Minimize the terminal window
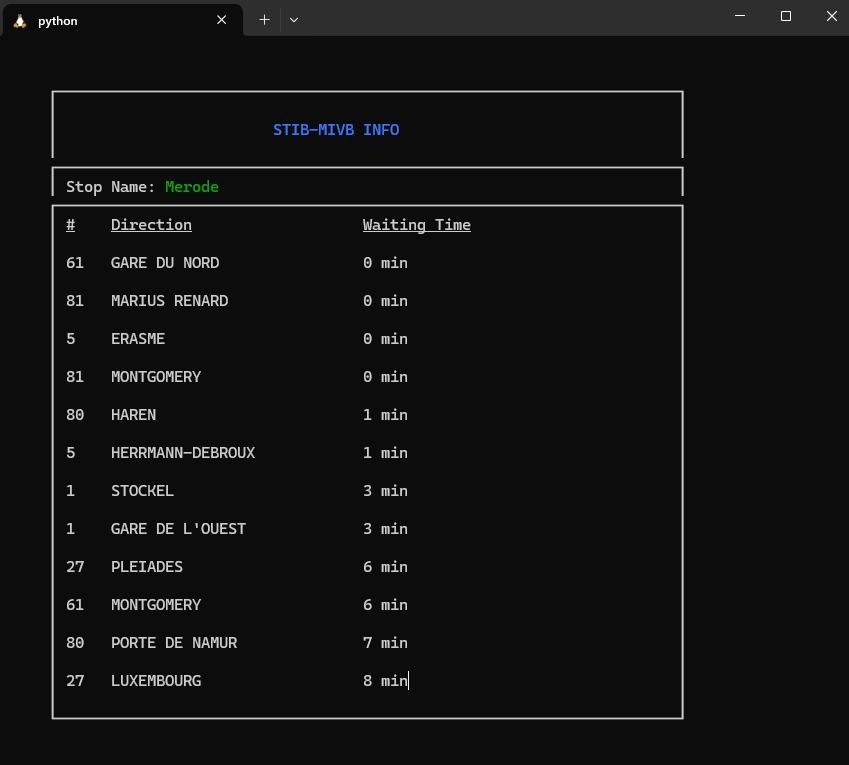The height and width of the screenshot is (765, 849). (x=740, y=16)
